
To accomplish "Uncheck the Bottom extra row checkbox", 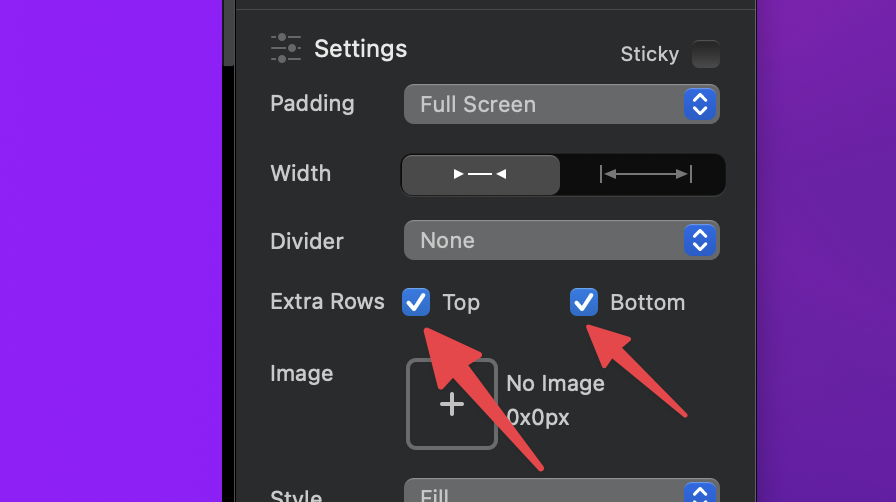I will [x=584, y=302].
